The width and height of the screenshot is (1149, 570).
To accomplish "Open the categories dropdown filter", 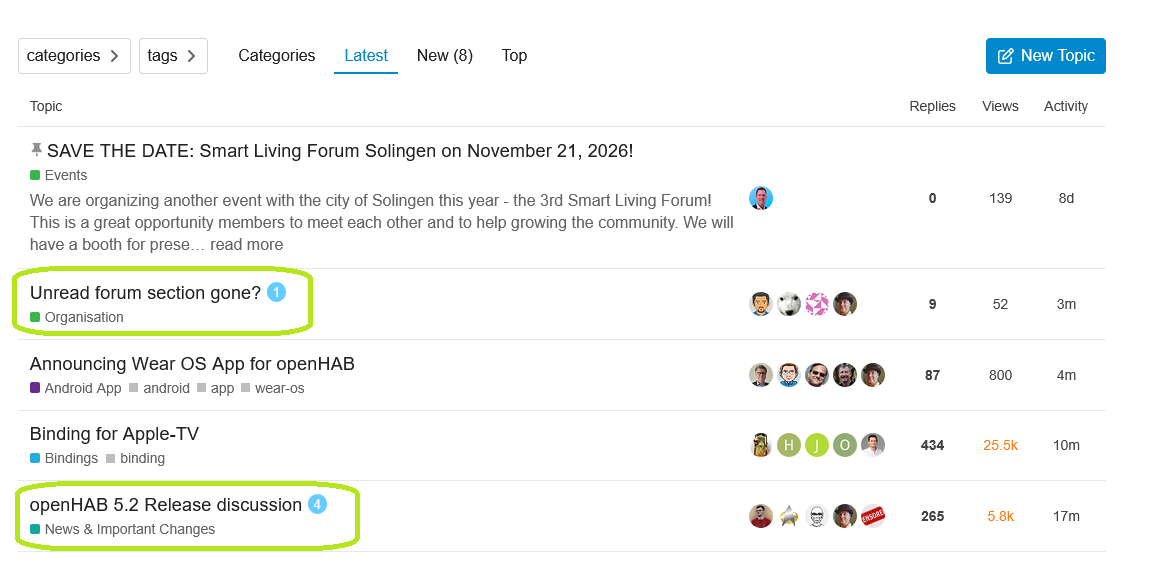I will 74,56.
